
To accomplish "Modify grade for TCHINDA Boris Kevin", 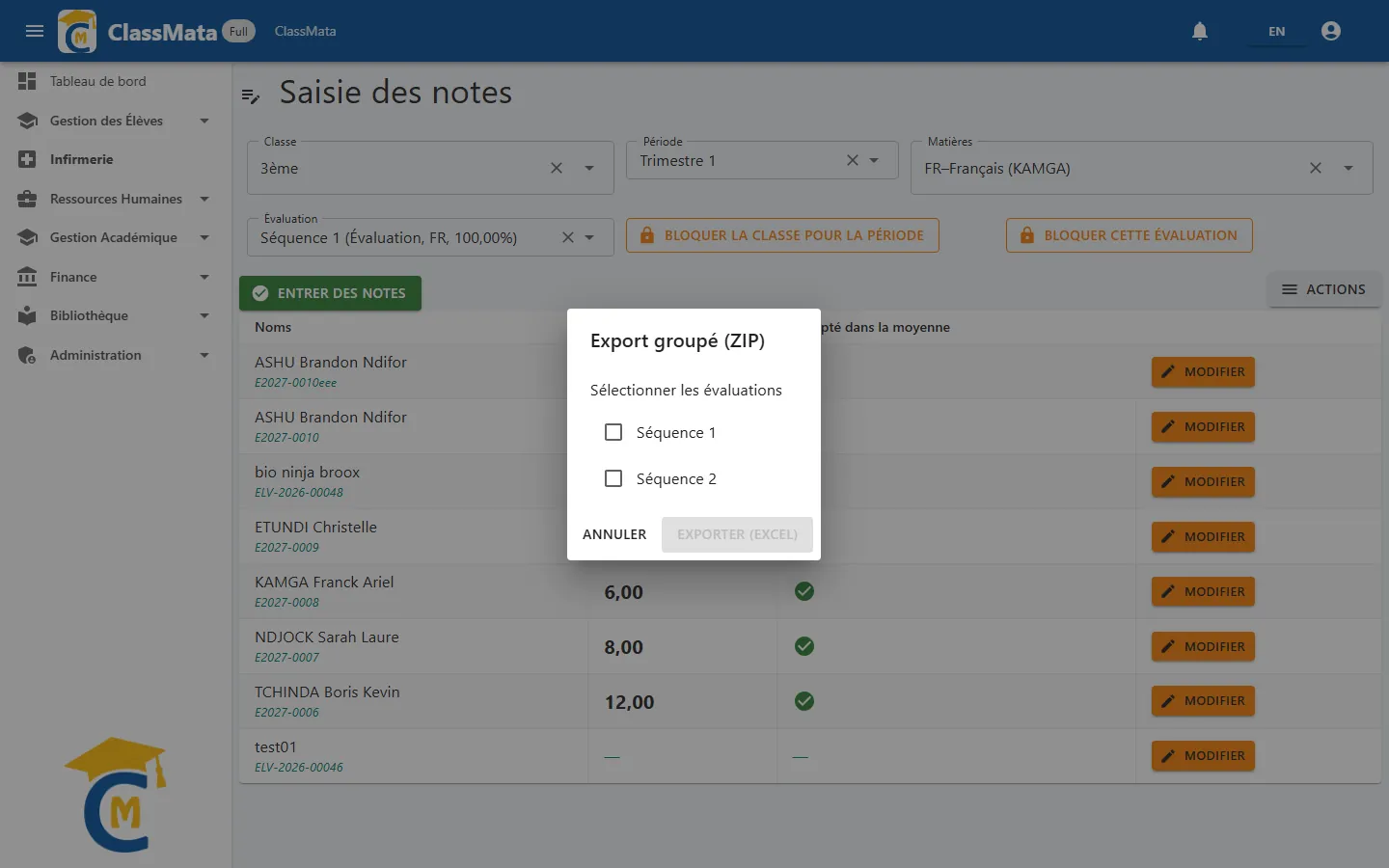I will [x=1203, y=701].
